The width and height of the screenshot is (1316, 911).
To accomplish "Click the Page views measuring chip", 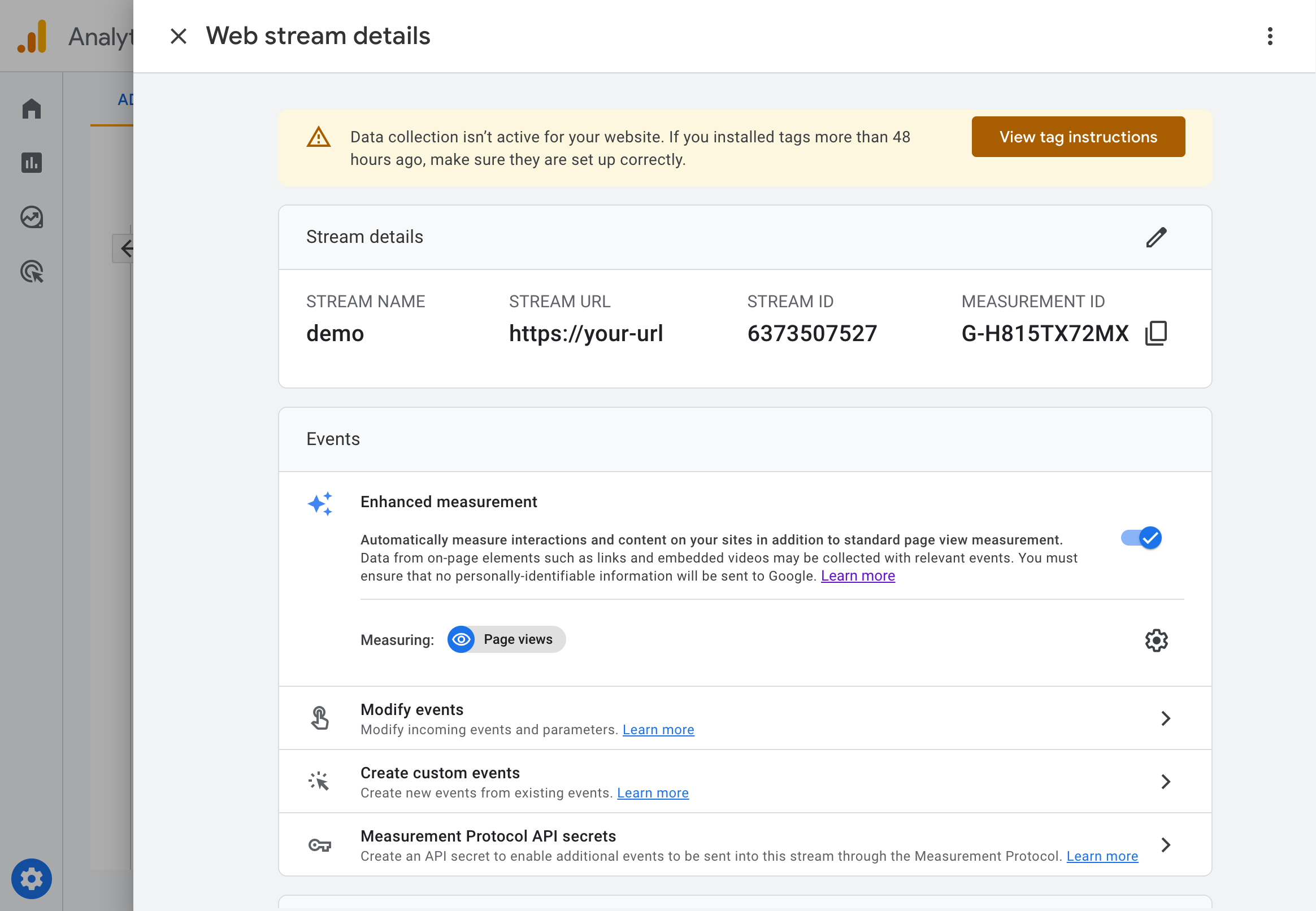I will 506,639.
